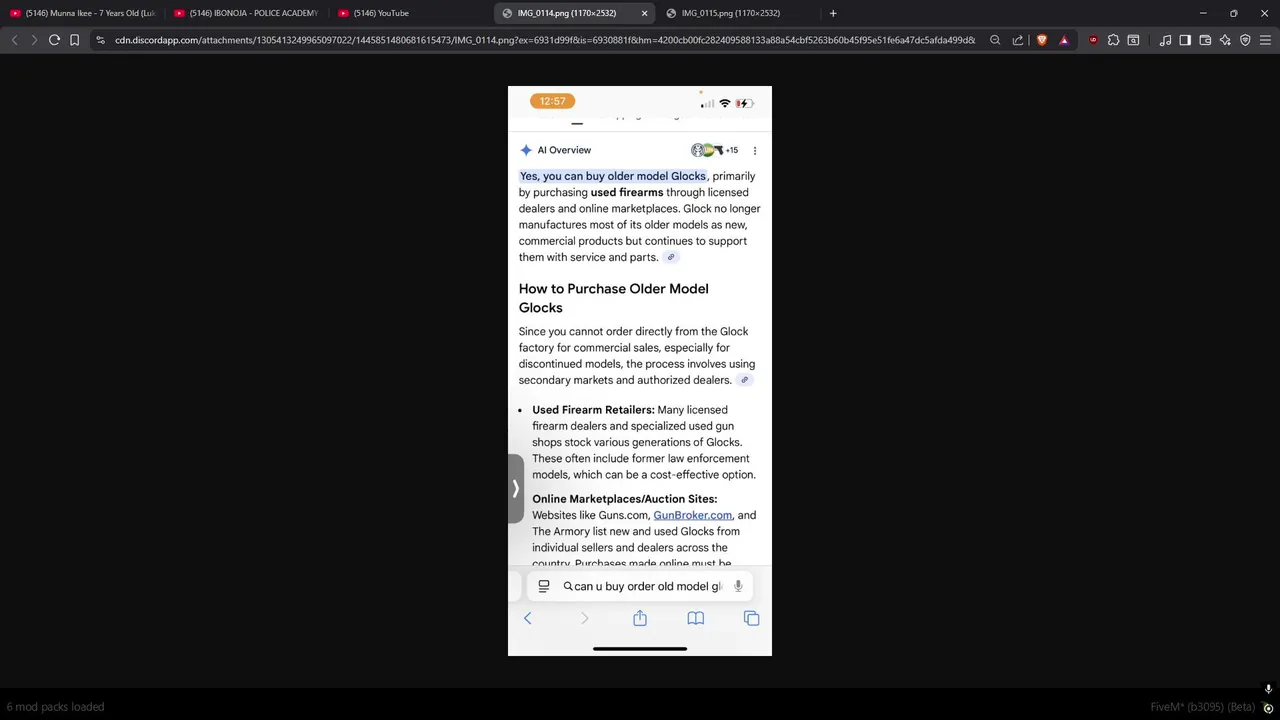This screenshot has height=720, width=1280.
Task: Click the 'used firearms' bold text in the overview
Action: (627, 192)
